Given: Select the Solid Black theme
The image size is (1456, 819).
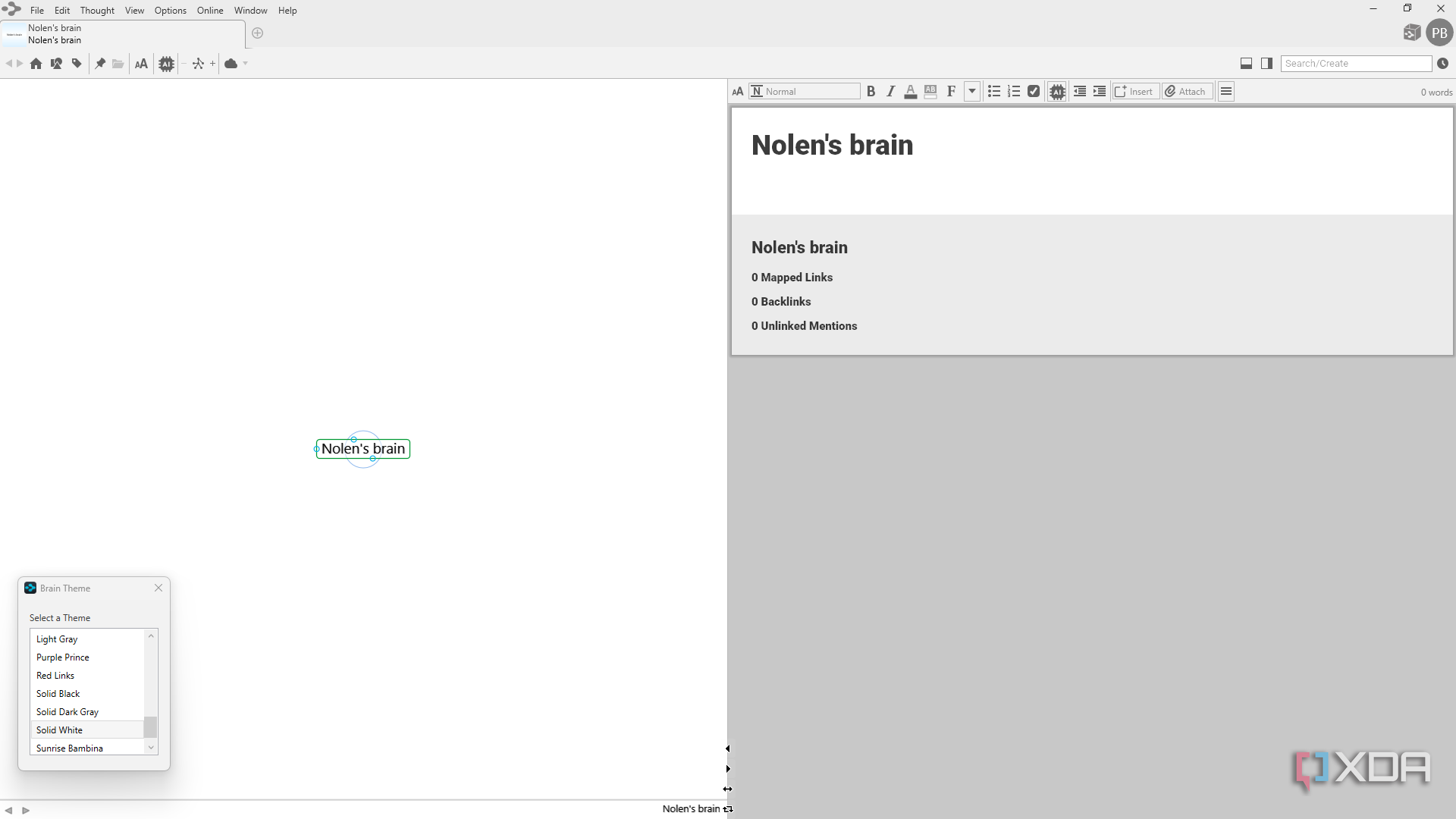Looking at the screenshot, I should click(87, 694).
